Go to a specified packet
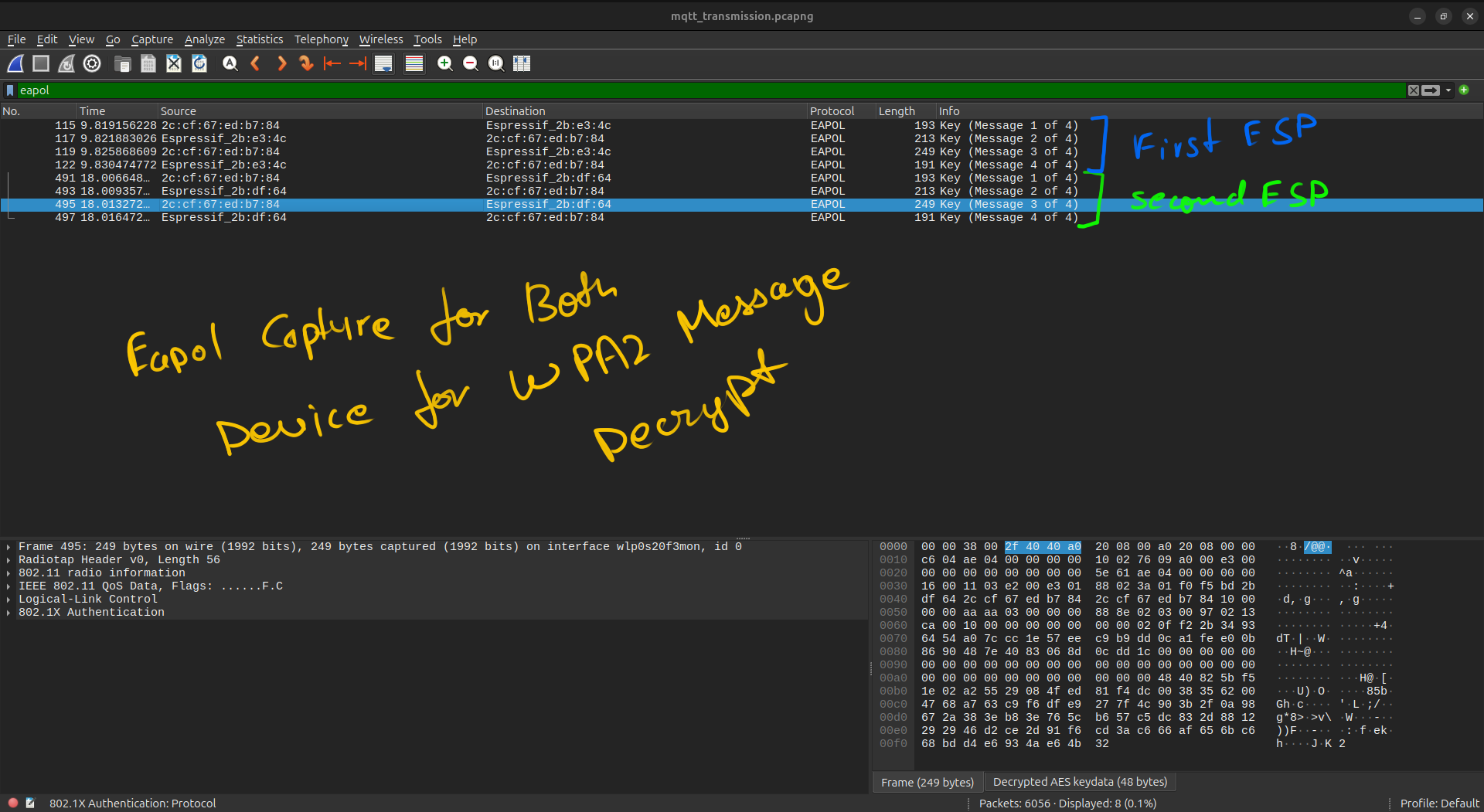 click(x=307, y=63)
